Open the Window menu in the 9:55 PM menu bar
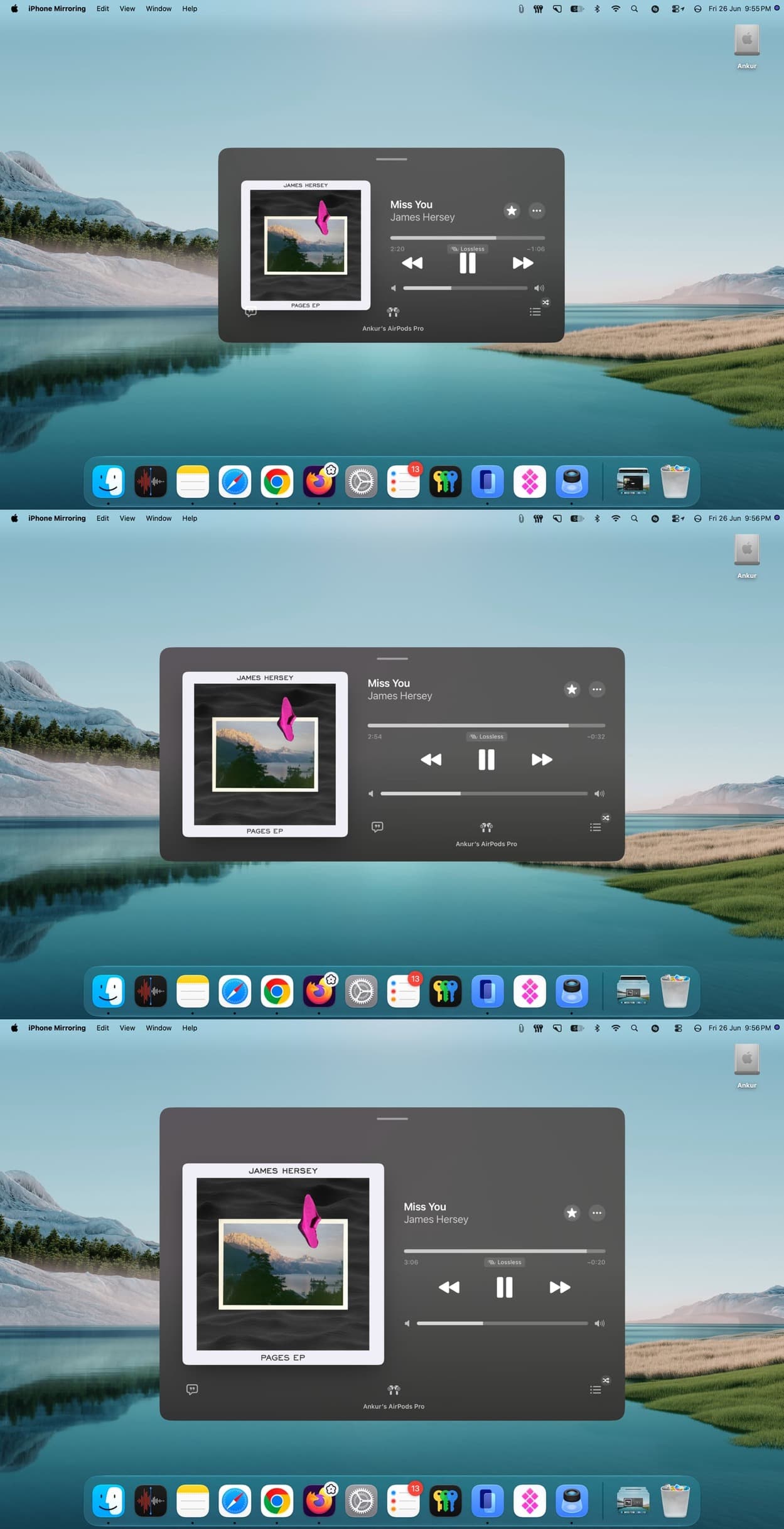 tap(159, 9)
